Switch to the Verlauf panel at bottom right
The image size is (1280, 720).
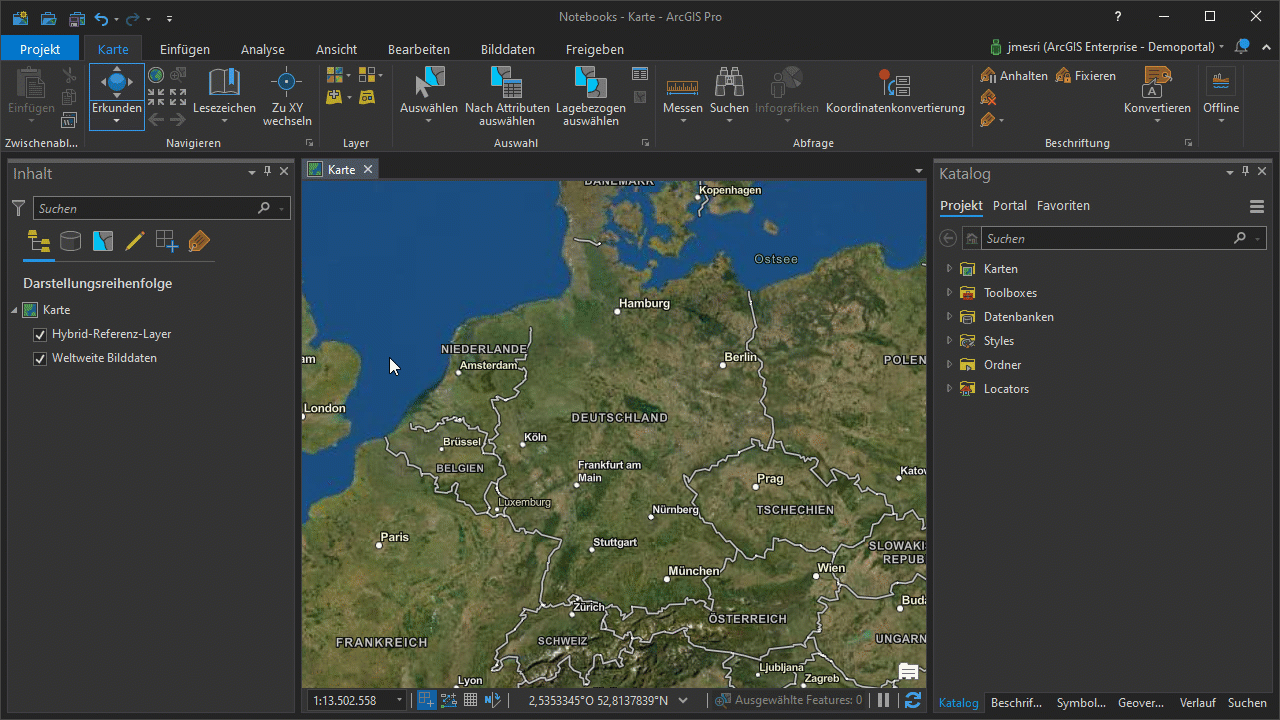(1197, 703)
